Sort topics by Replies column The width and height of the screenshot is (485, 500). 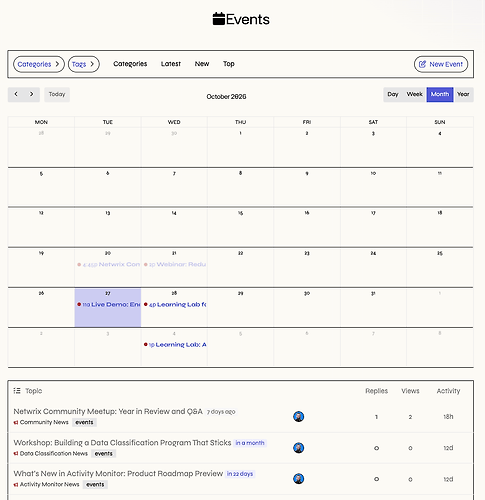coord(376,391)
